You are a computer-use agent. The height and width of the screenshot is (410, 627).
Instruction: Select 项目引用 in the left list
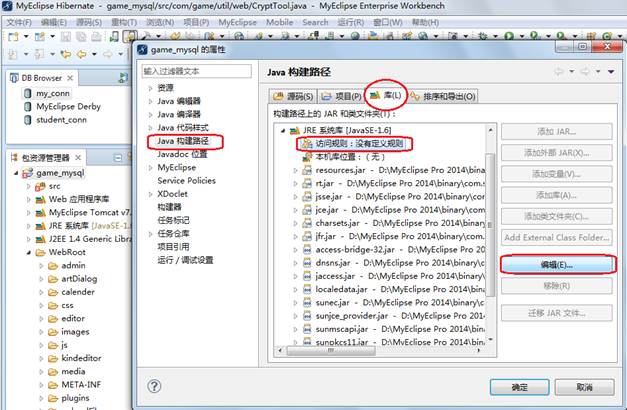(173, 247)
